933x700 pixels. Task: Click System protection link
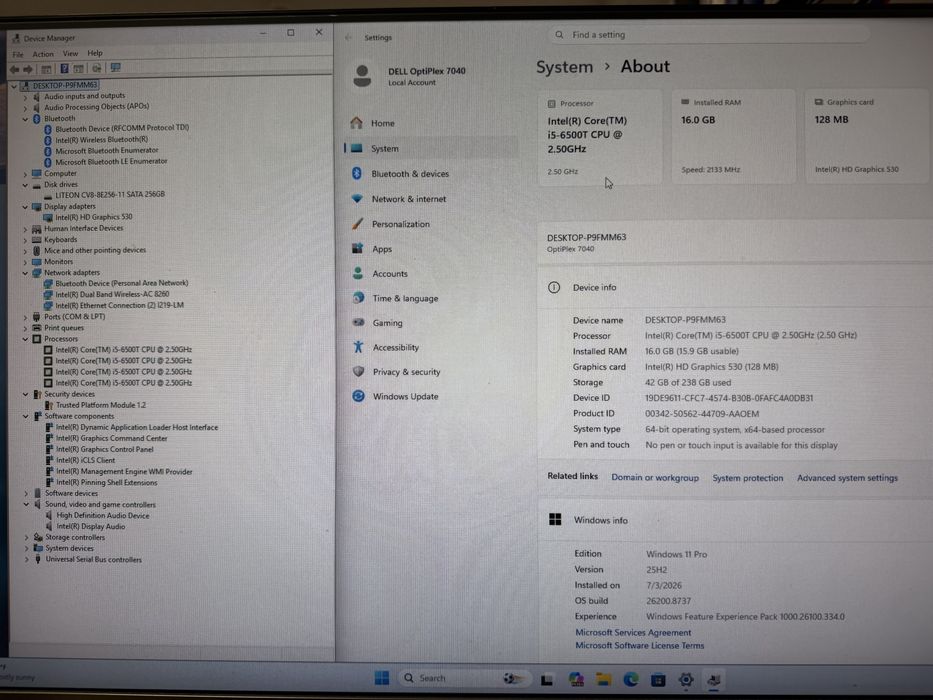point(748,477)
